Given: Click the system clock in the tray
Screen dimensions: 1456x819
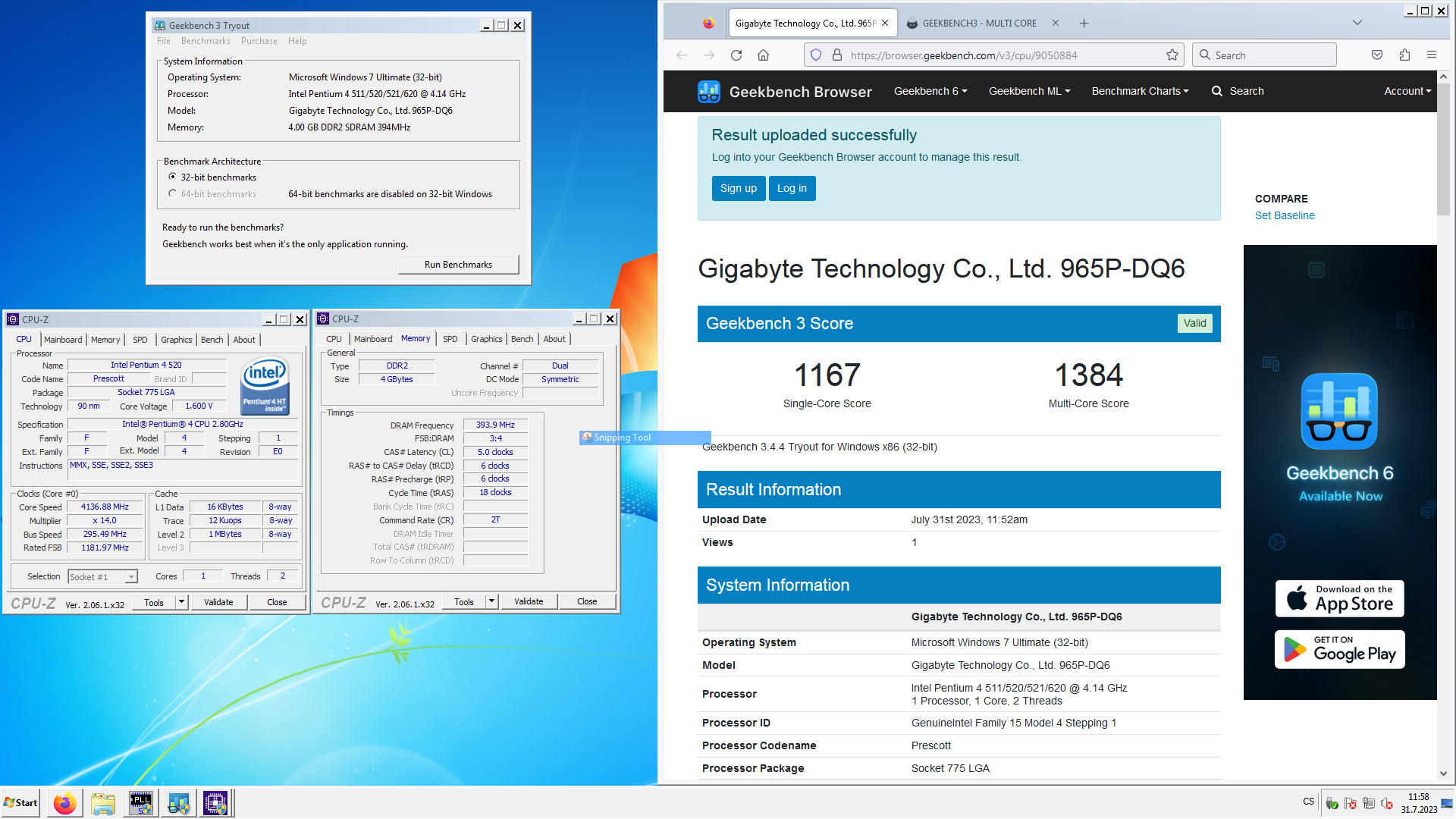Looking at the screenshot, I should 1419,803.
